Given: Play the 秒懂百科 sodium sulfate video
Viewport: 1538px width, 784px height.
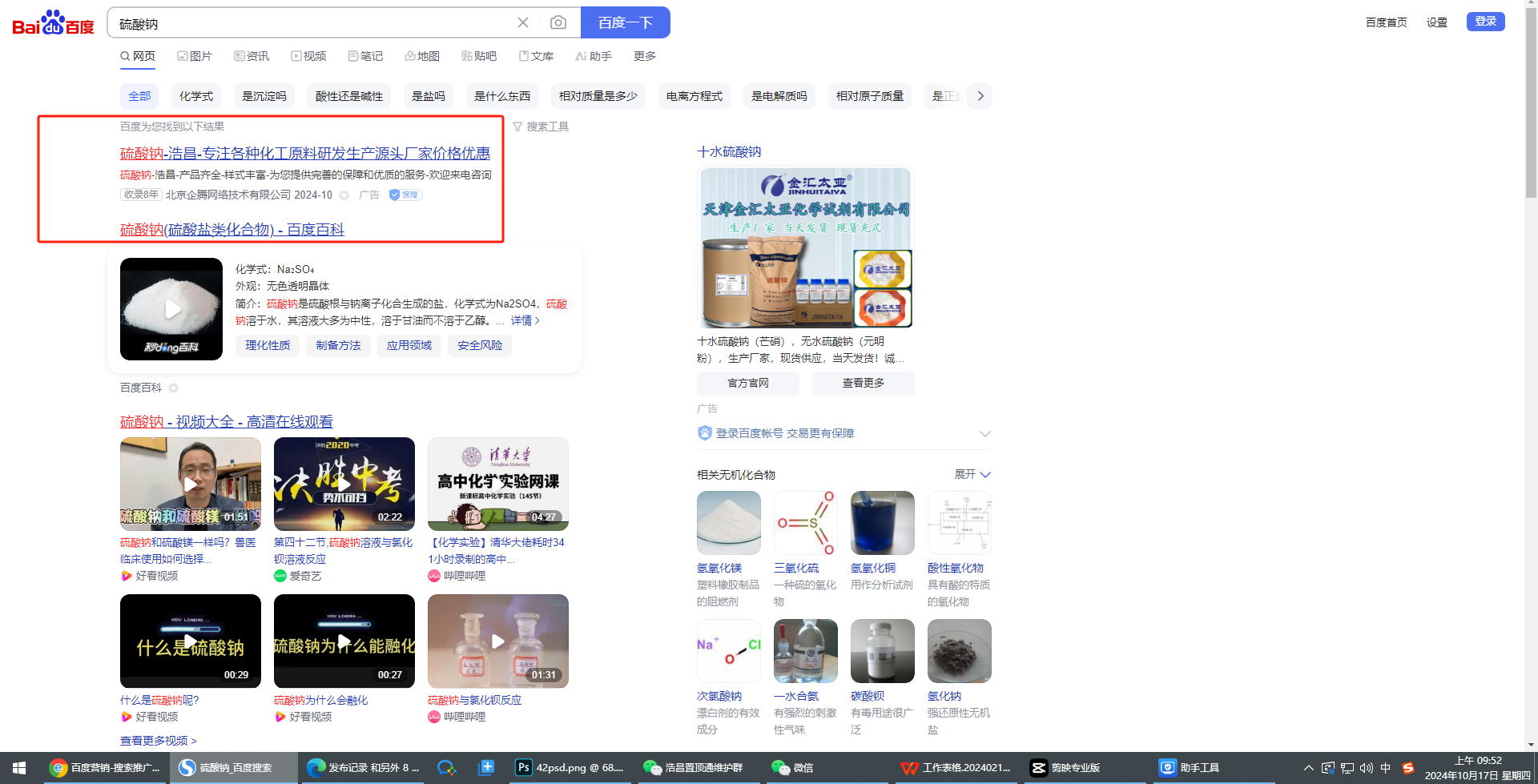Looking at the screenshot, I should click(x=171, y=309).
